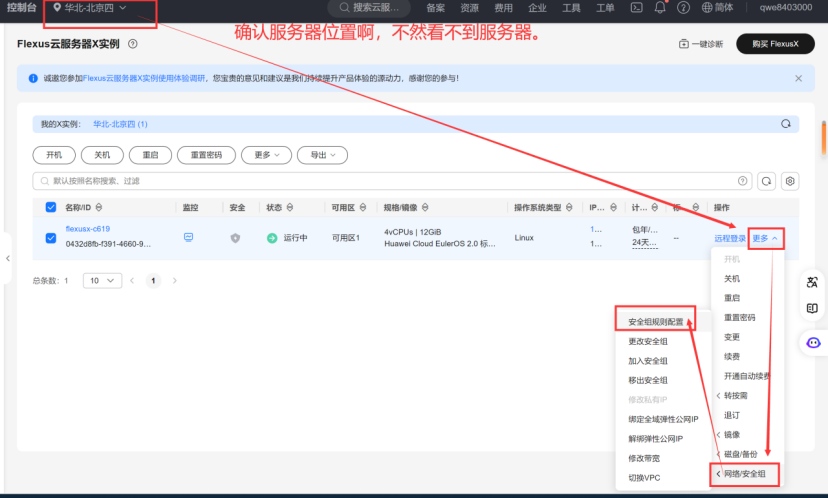Open the 费用 menu item
The width and height of the screenshot is (828, 498).
point(503,7)
